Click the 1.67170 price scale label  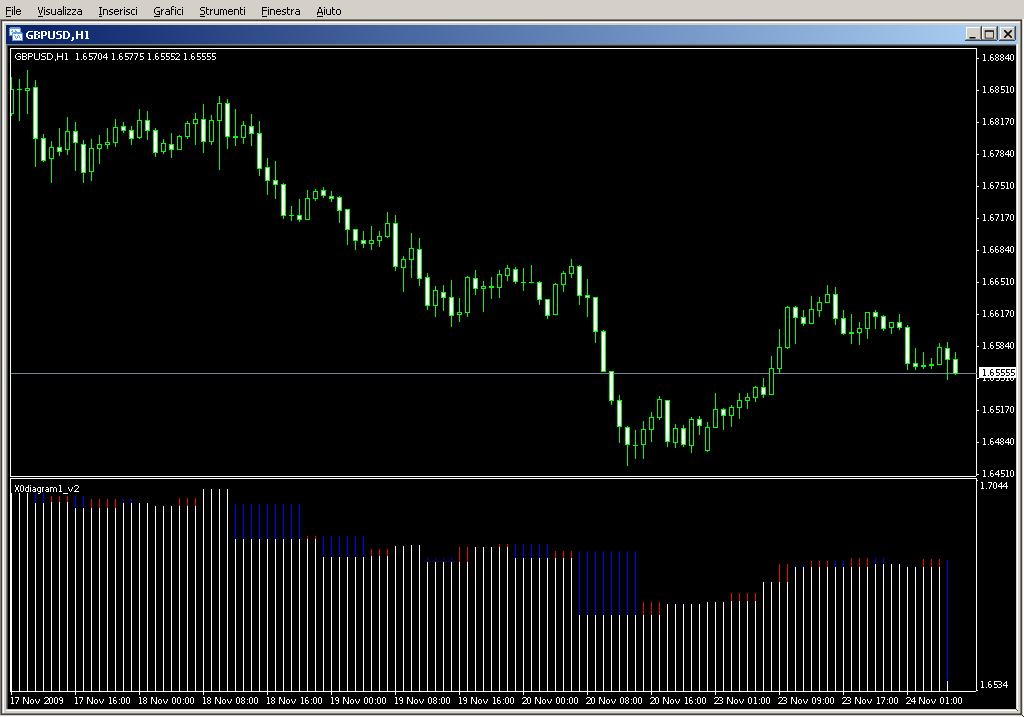pyautogui.click(x=999, y=217)
